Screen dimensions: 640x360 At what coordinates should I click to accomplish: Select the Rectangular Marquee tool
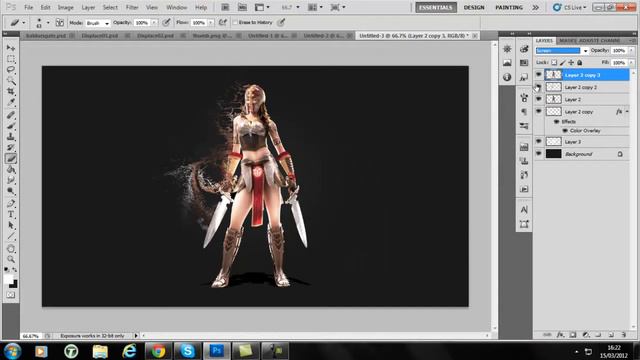[x=11, y=59]
